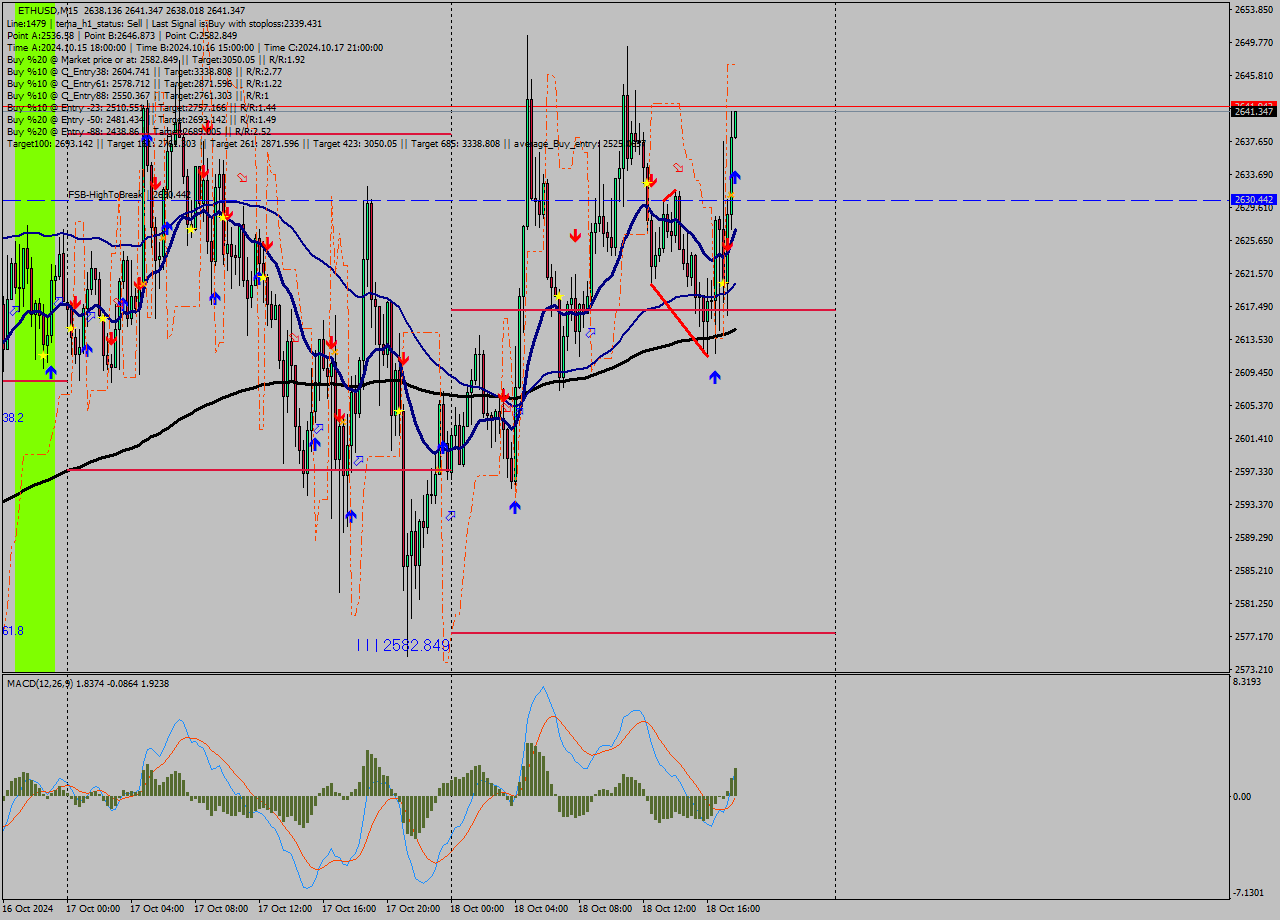This screenshot has width=1280, height=920.
Task: Click the 'Time A:2024.10.15 18:00:00' line
Action: [194, 47]
